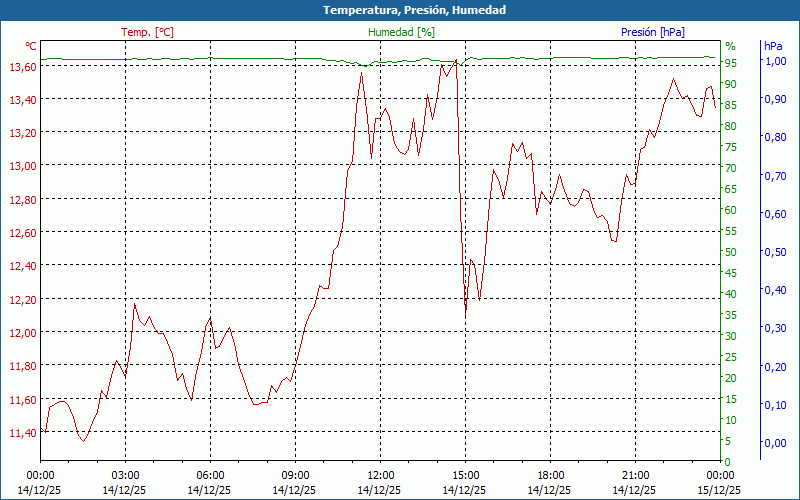Click the 0,50 pressure axis value
The height and width of the screenshot is (500, 800).
pos(775,252)
